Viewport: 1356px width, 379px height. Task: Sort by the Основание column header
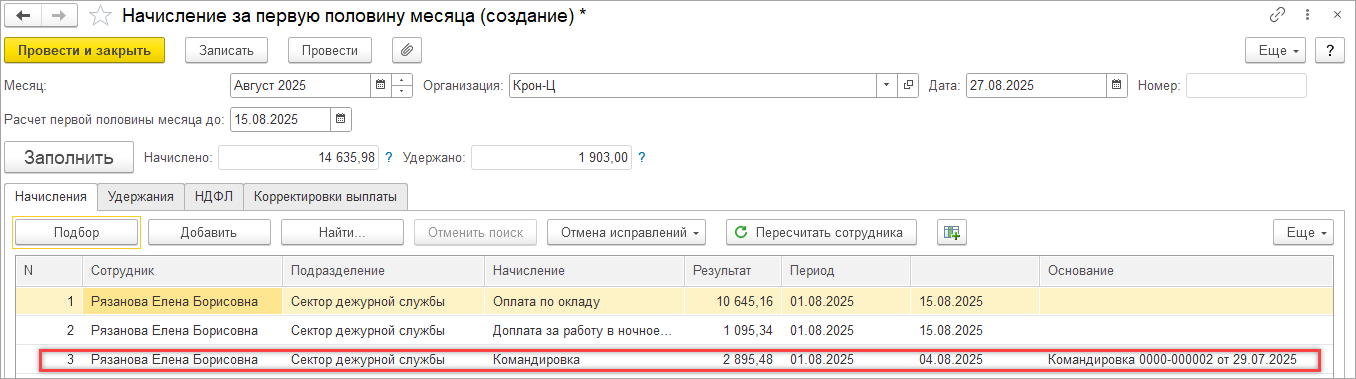pyautogui.click(x=1186, y=271)
